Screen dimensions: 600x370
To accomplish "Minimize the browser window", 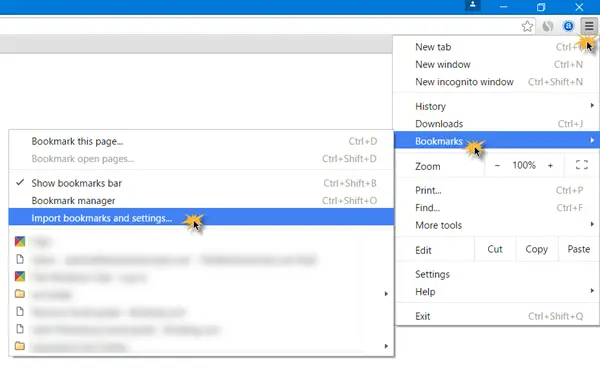I will coord(504,7).
